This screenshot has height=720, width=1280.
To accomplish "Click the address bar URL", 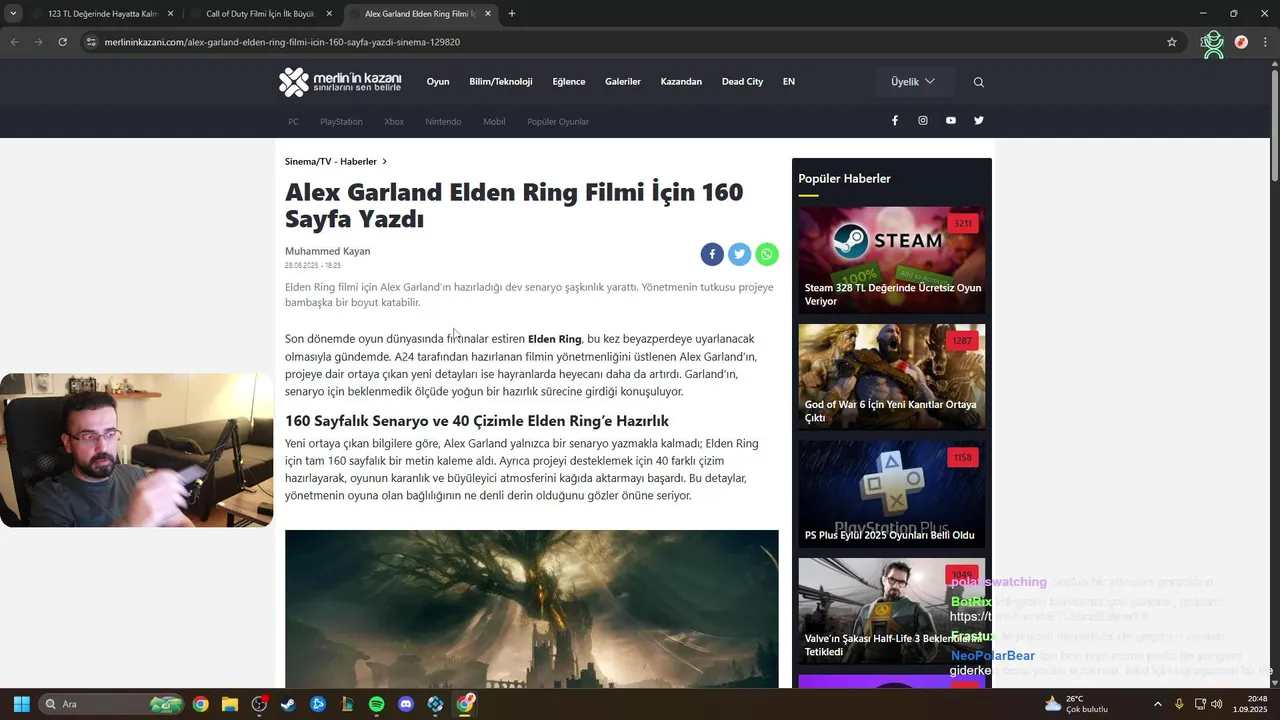I will point(282,42).
